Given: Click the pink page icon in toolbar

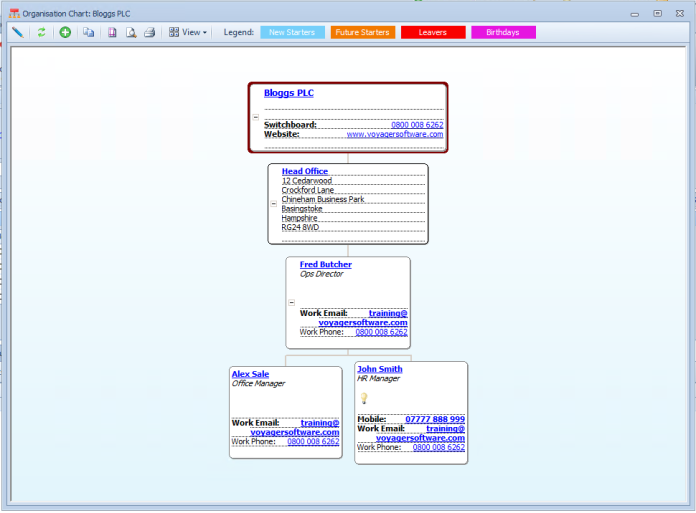Looking at the screenshot, I should [x=112, y=32].
